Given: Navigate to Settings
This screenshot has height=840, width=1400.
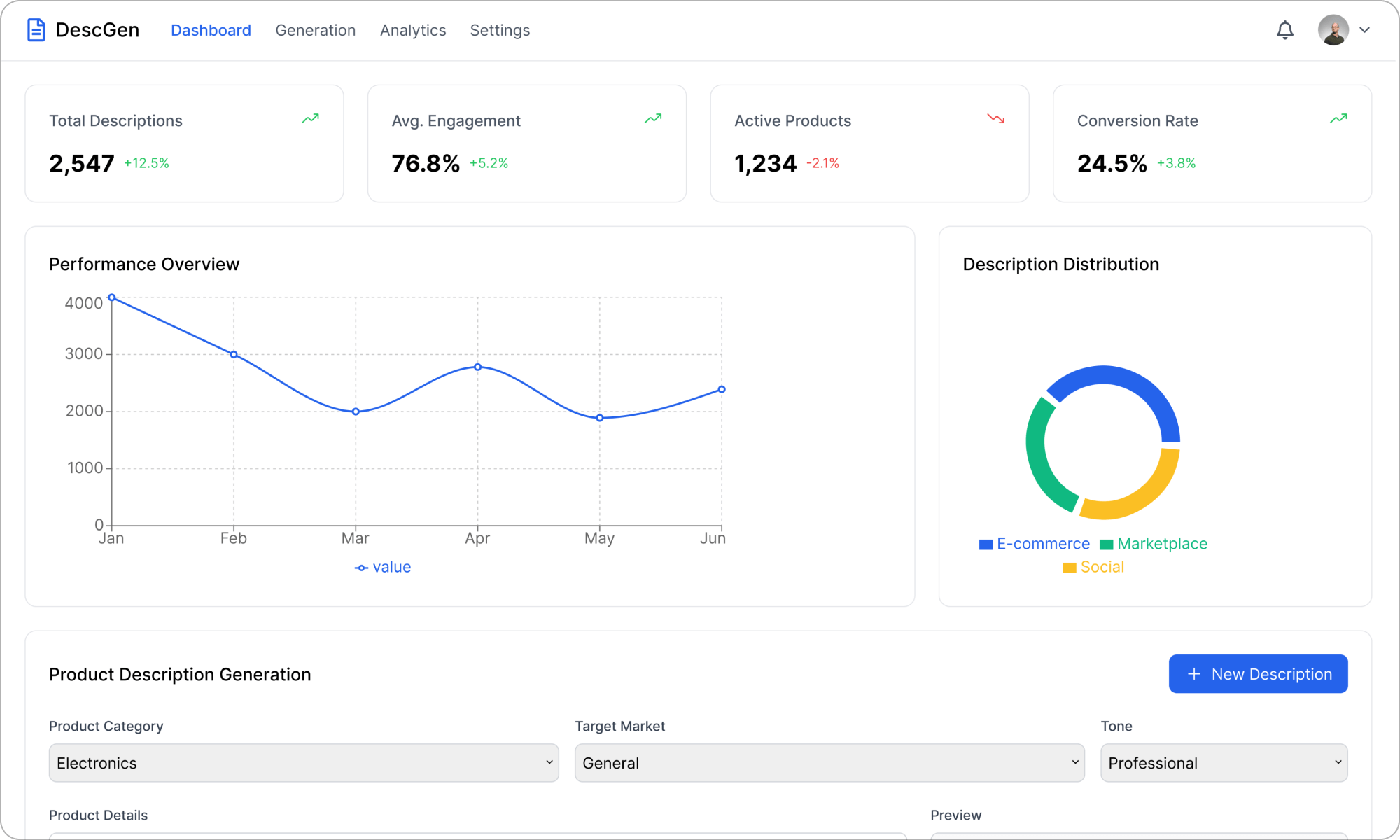Looking at the screenshot, I should pos(500,30).
